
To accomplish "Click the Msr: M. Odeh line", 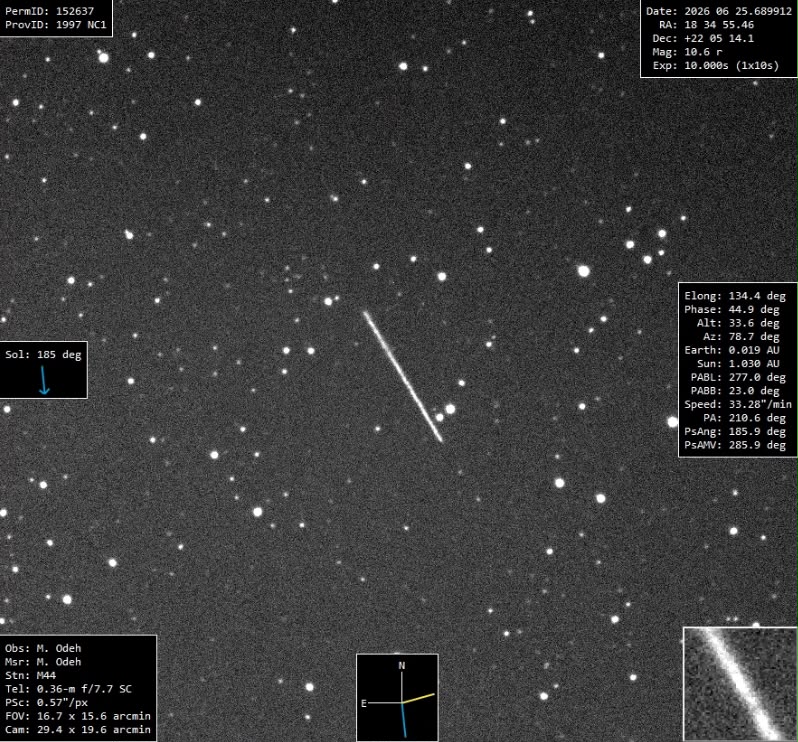I will click(43, 662).
